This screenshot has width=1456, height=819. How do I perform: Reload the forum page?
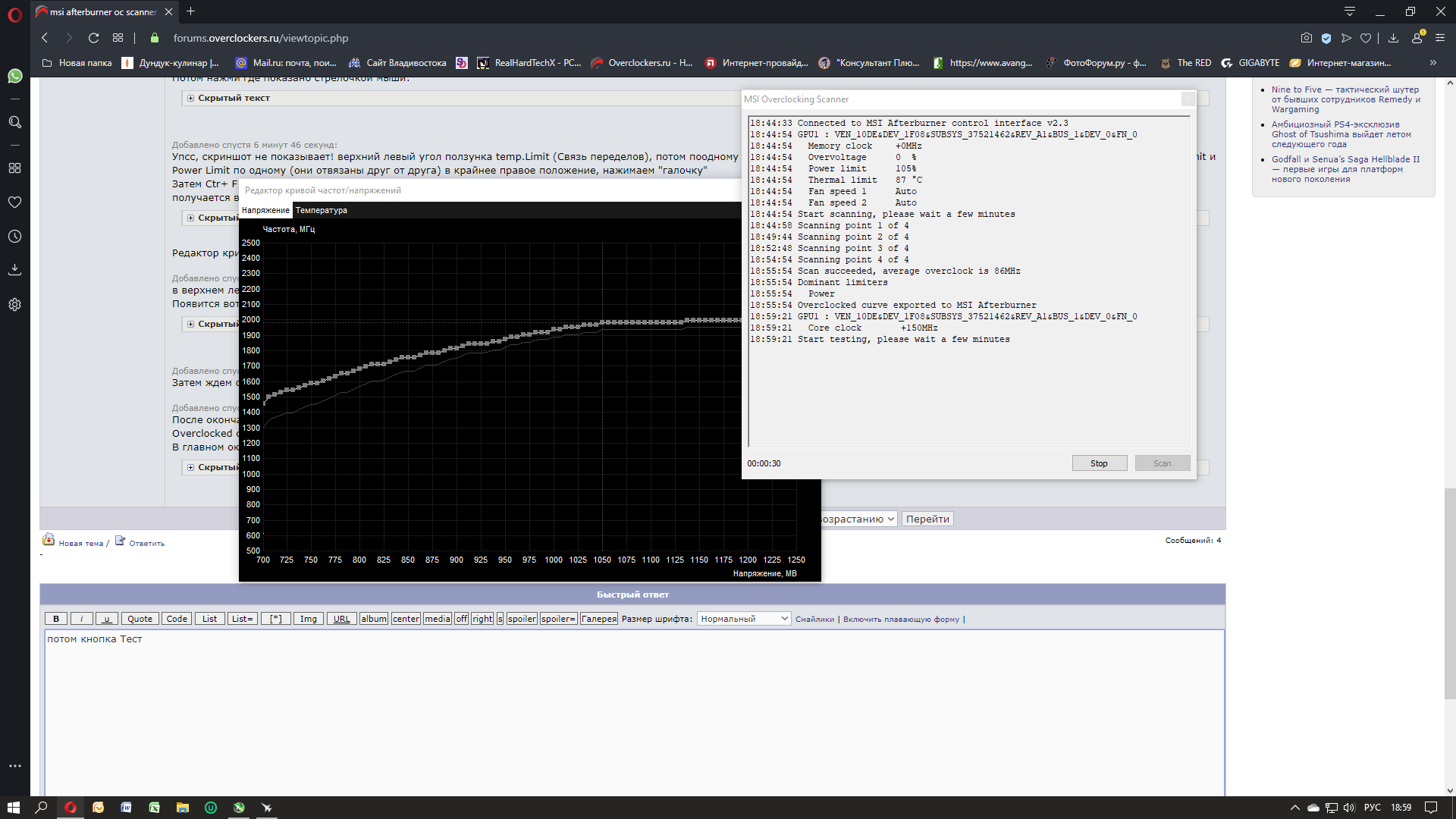coord(93,38)
